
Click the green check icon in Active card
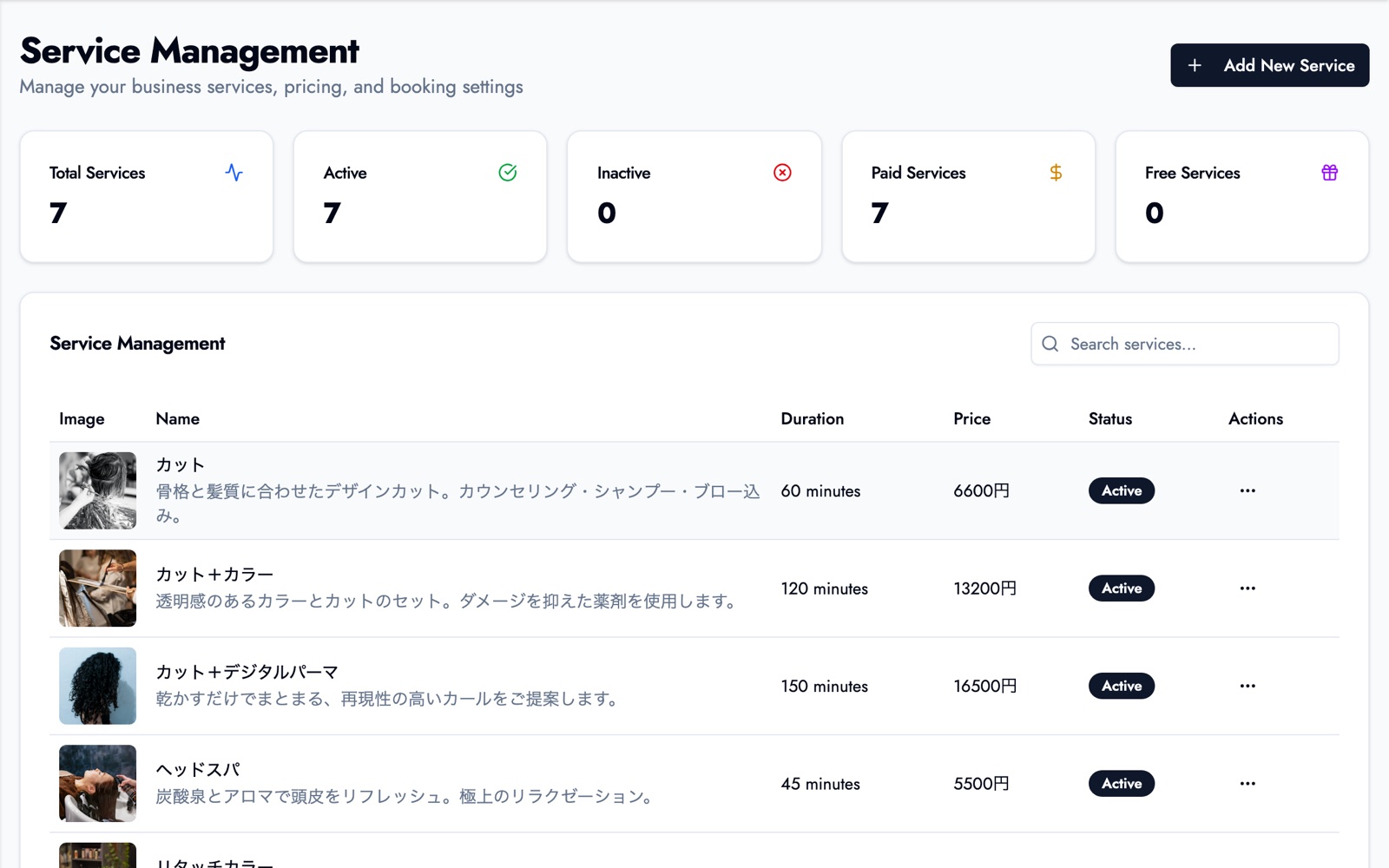point(508,172)
